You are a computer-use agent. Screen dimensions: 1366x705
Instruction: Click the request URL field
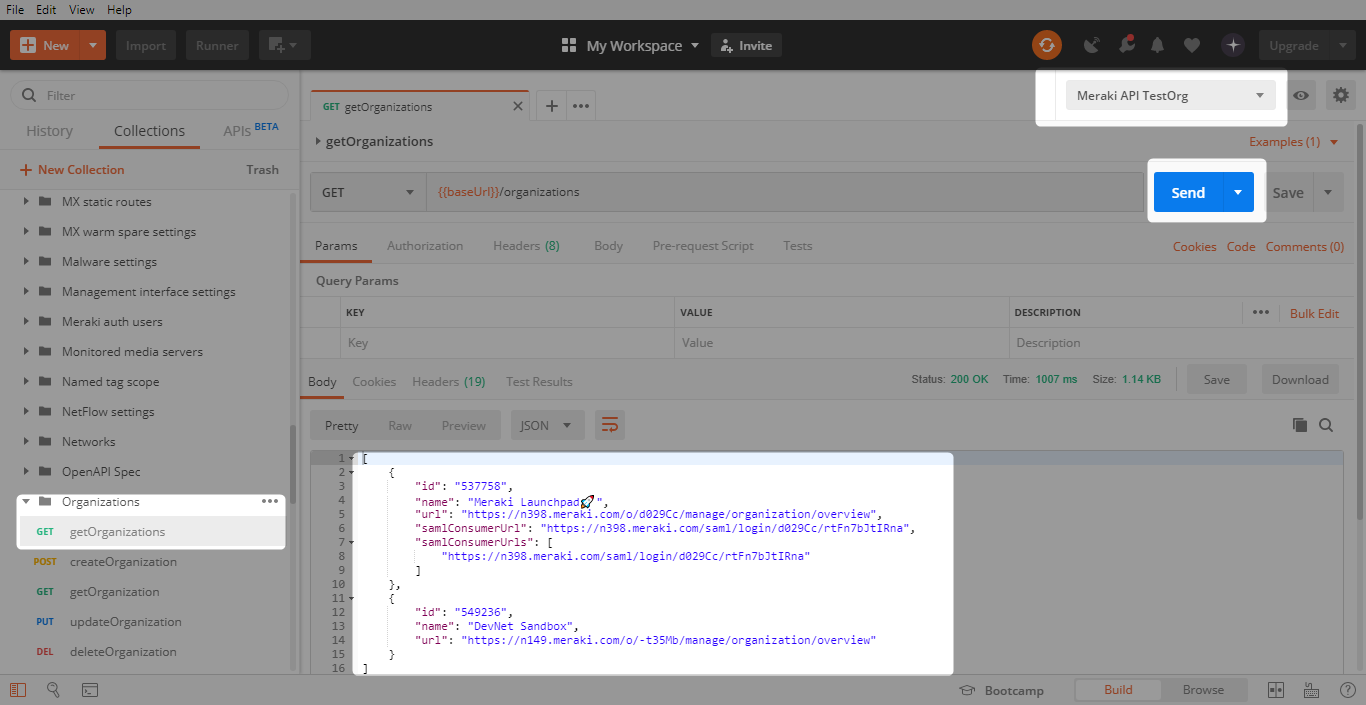point(785,192)
